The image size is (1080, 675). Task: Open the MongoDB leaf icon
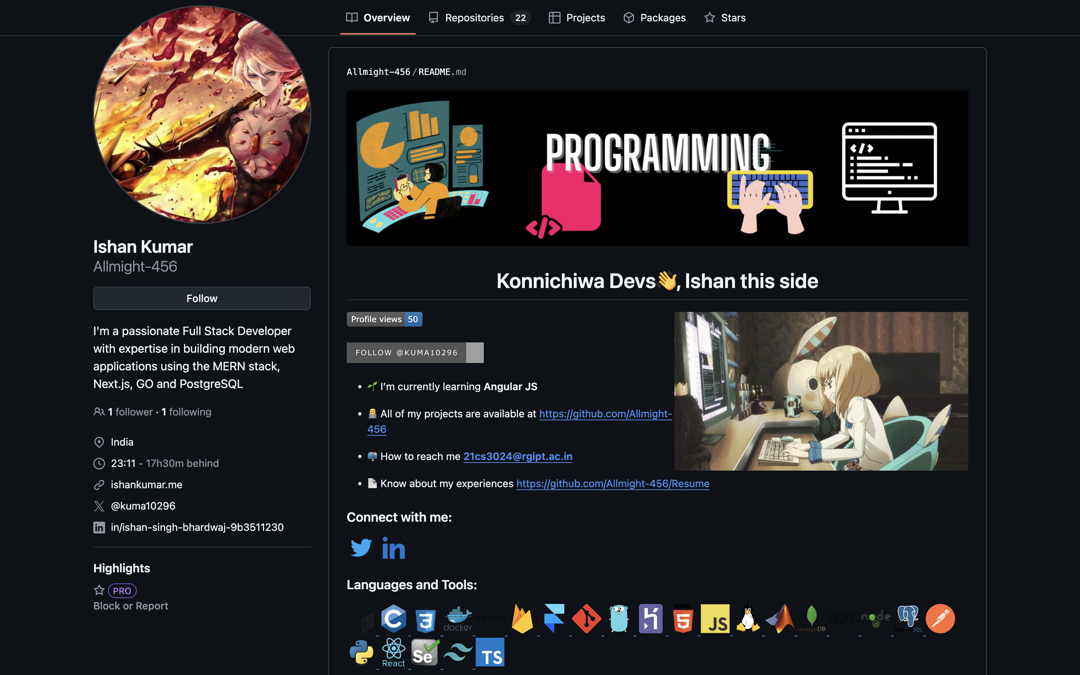pyautogui.click(x=811, y=619)
